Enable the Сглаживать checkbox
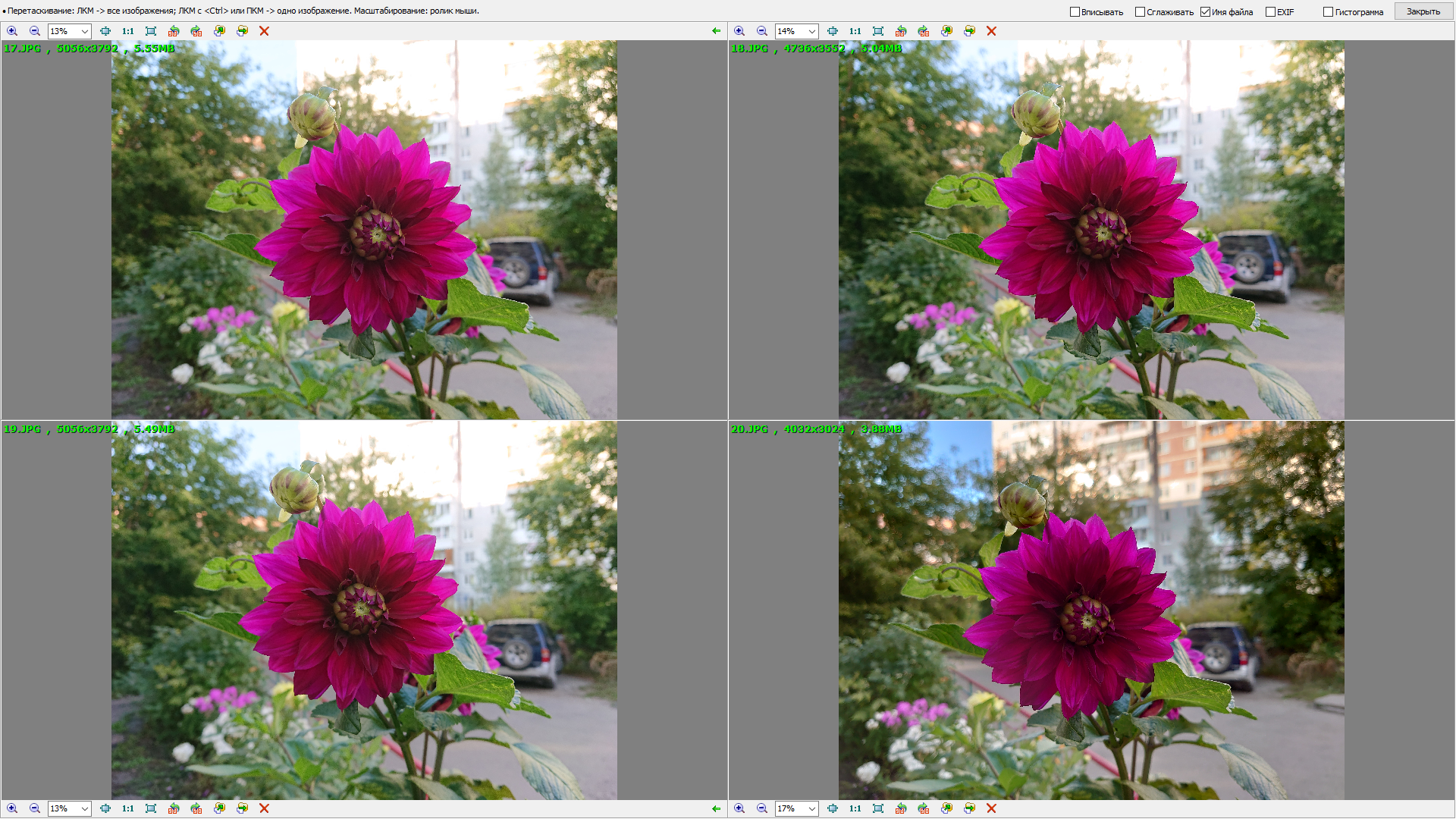The width and height of the screenshot is (1456, 819). pyautogui.click(x=1140, y=11)
